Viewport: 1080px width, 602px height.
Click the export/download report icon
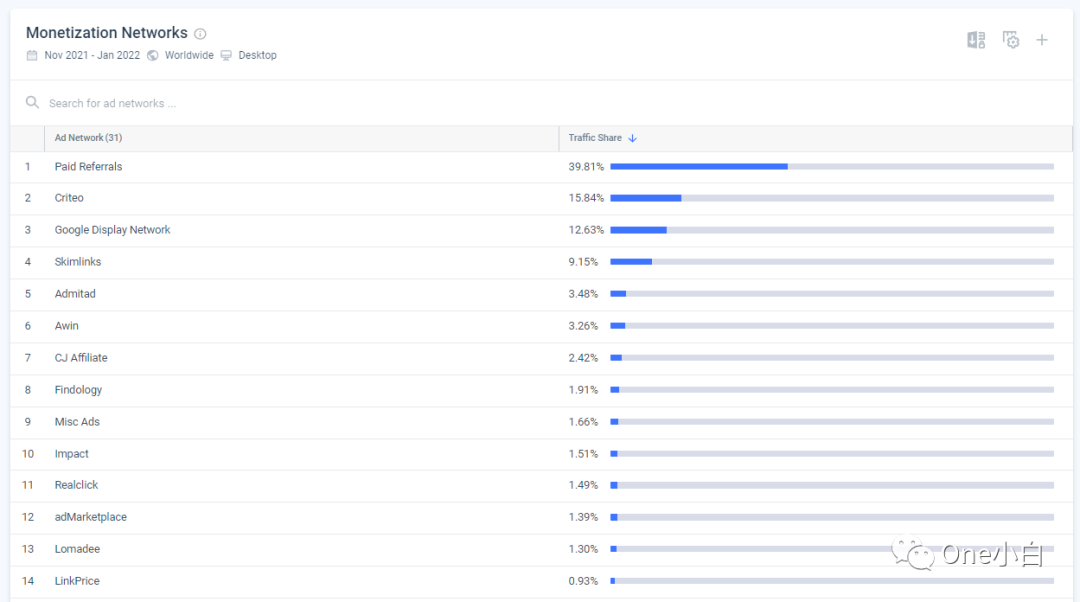[976, 40]
